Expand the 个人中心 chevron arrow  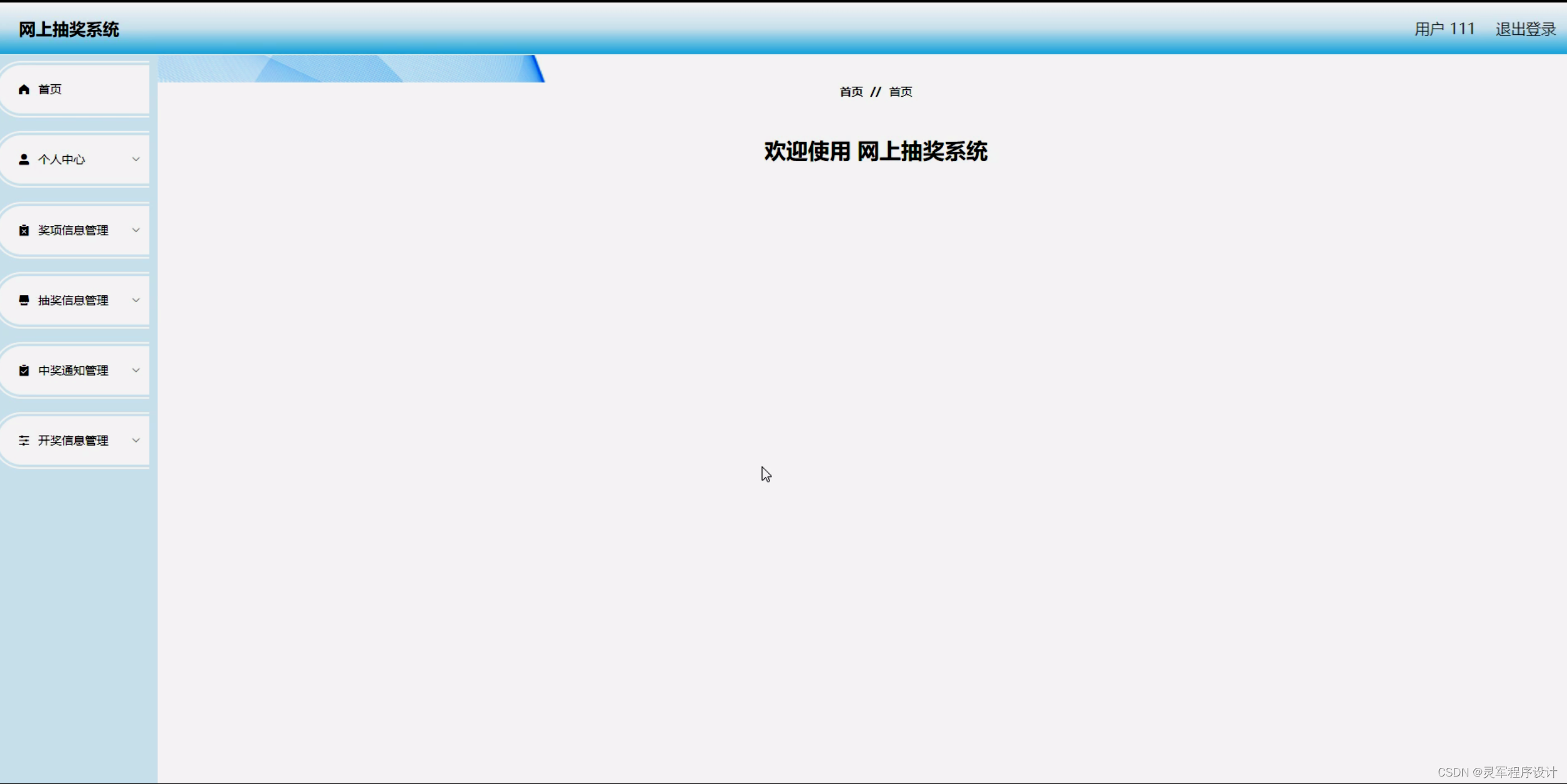tap(136, 159)
